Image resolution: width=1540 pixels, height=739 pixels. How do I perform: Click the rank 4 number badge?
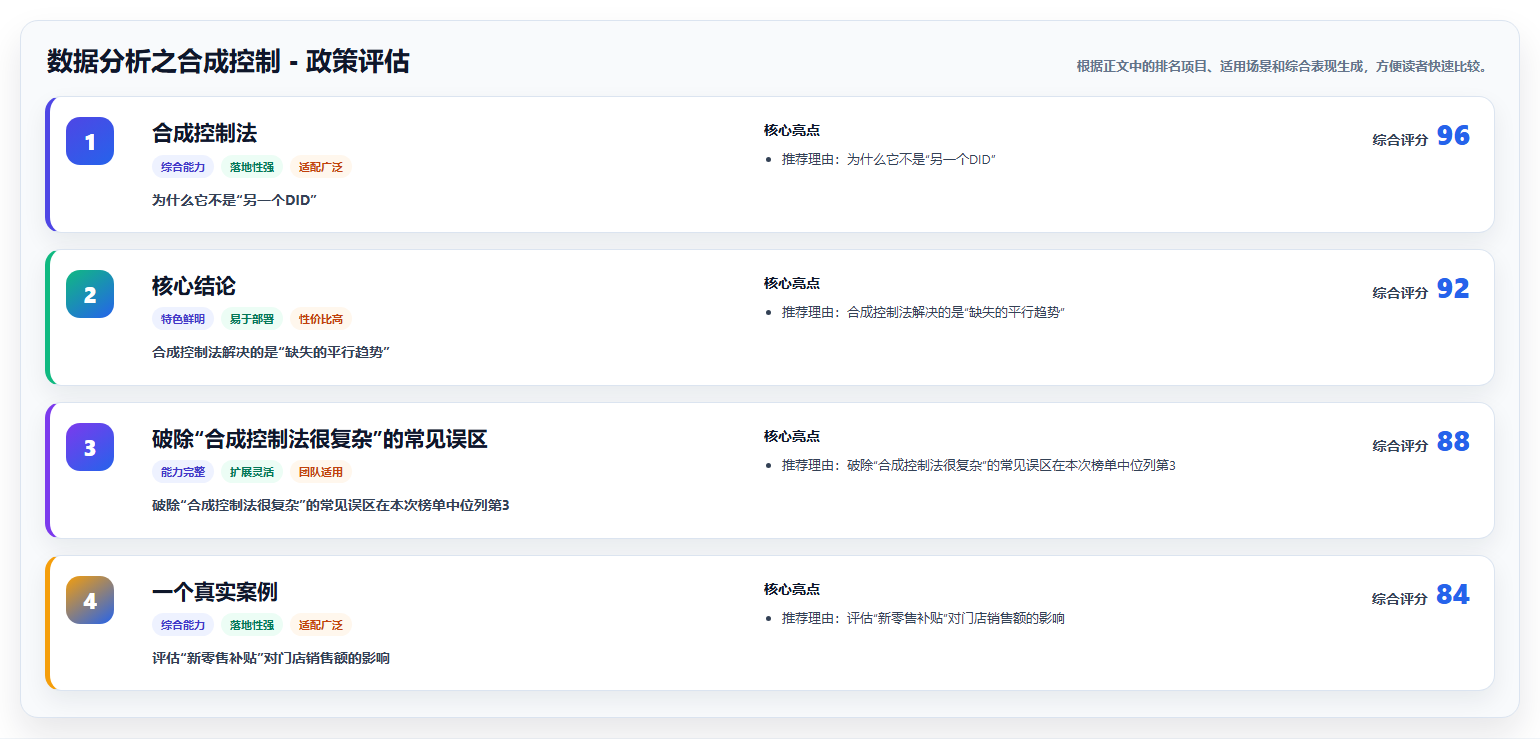click(90, 600)
